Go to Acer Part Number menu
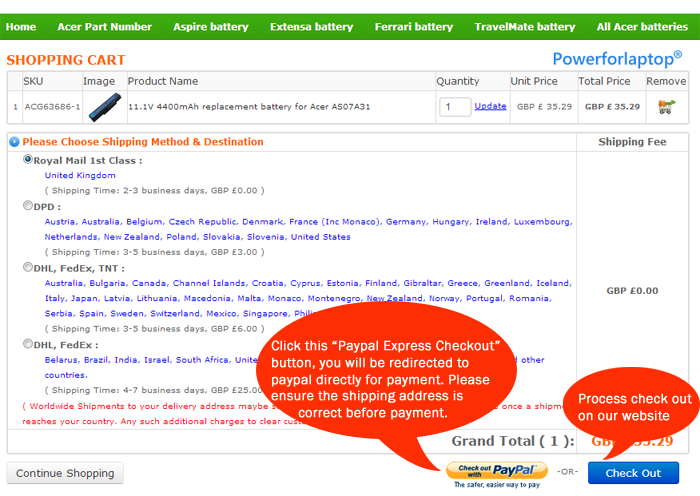The height and width of the screenshot is (496, 700). tap(105, 27)
